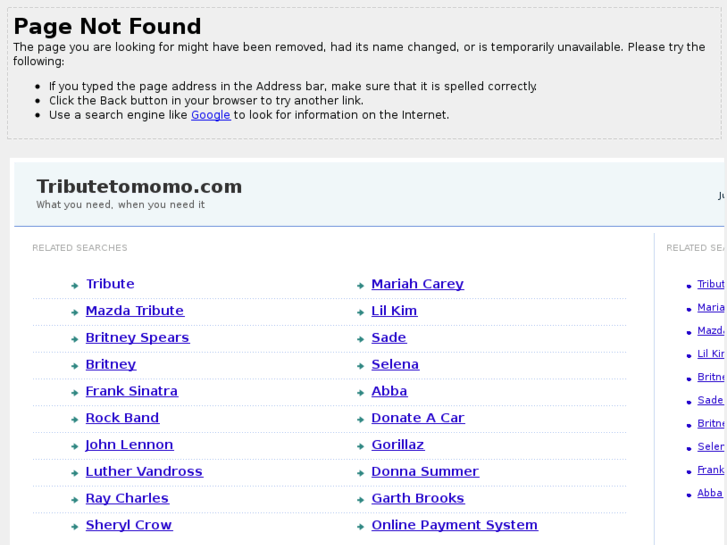Follow the Selena related search link
727x545 pixels.
[395, 365]
